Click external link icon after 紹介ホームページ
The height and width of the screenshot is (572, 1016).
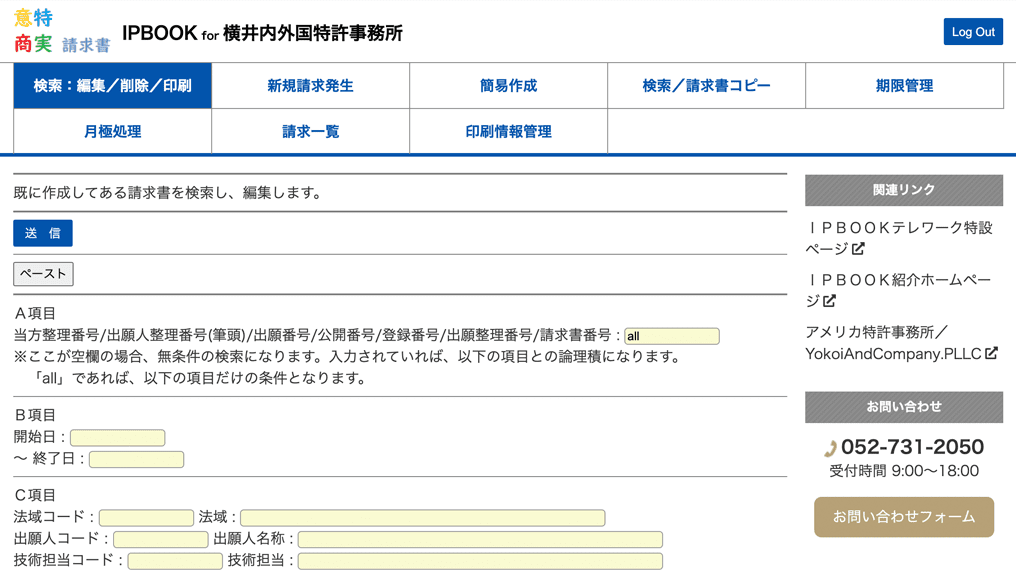829,301
